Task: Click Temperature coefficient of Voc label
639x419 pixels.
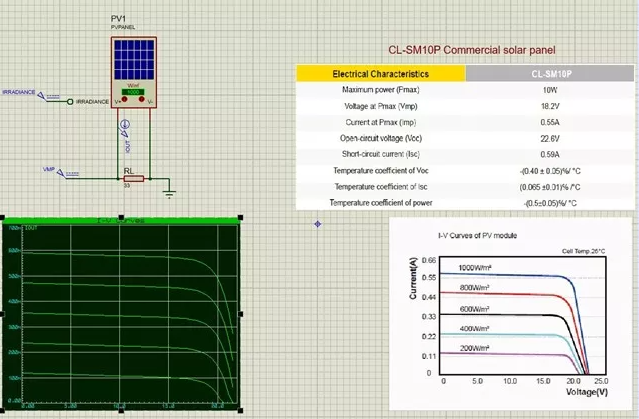Action: click(x=381, y=170)
